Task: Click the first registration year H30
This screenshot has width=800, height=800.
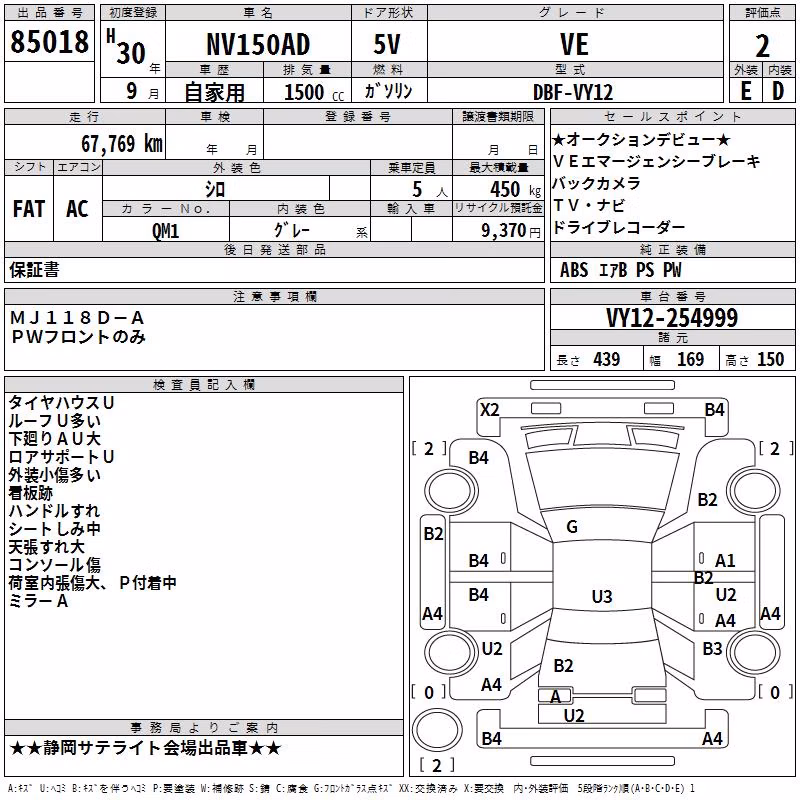Action: (x=133, y=48)
